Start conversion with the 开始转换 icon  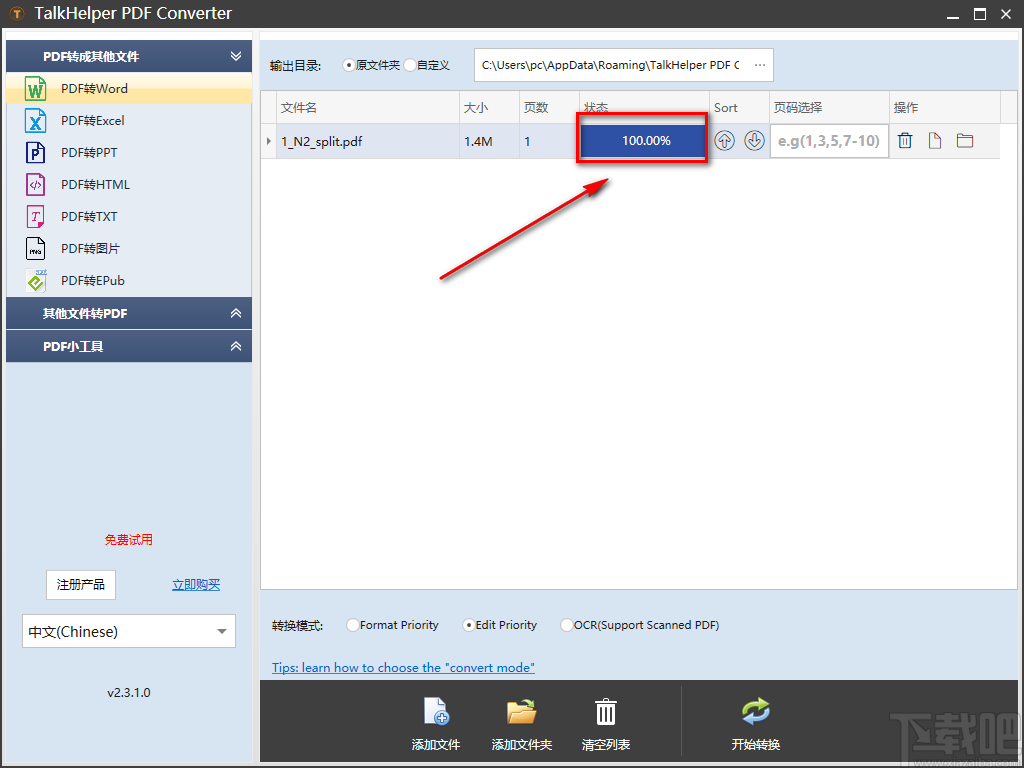pyautogui.click(x=755, y=712)
